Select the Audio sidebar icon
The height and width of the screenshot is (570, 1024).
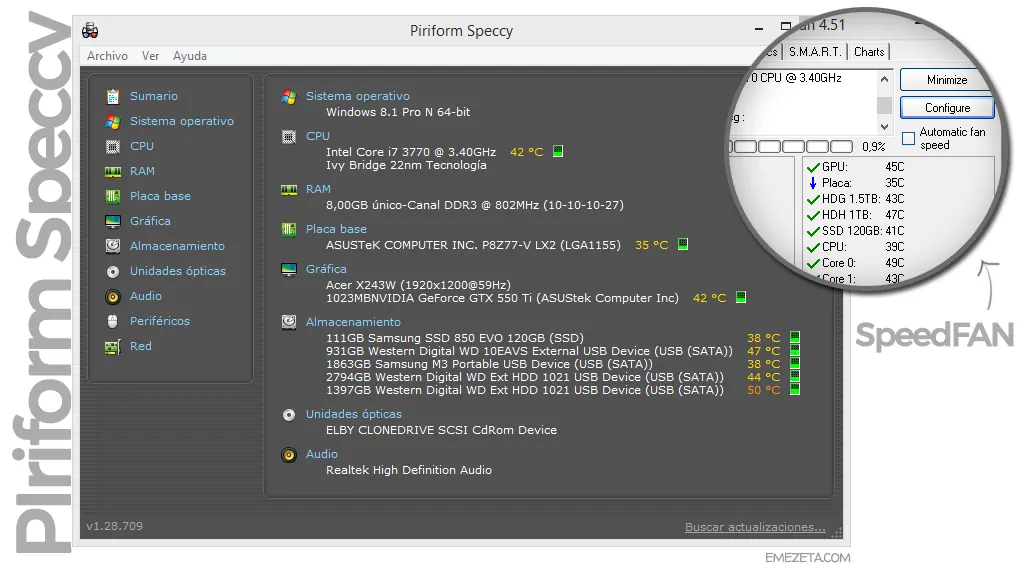coord(113,296)
